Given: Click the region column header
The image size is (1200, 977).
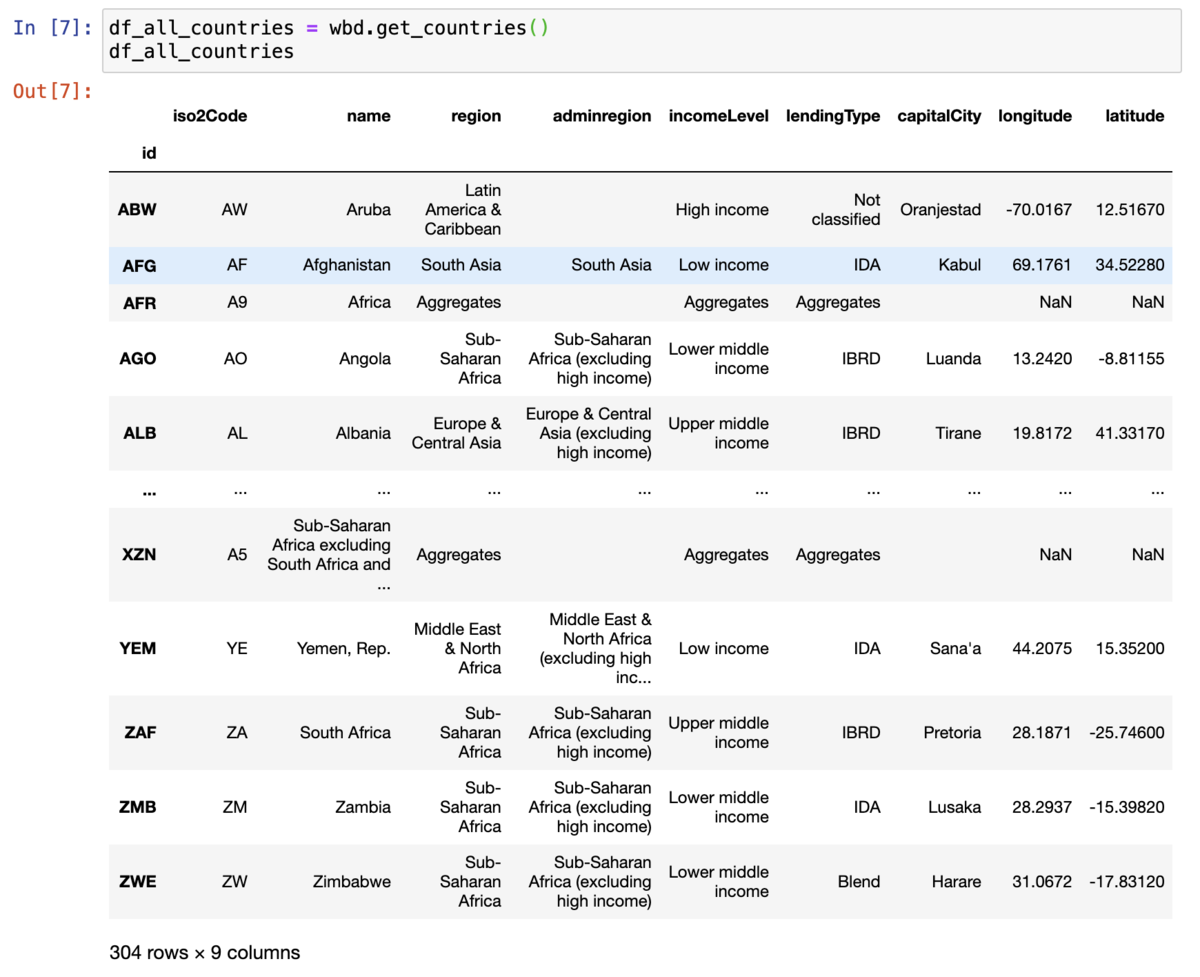Looking at the screenshot, I should point(476,116).
